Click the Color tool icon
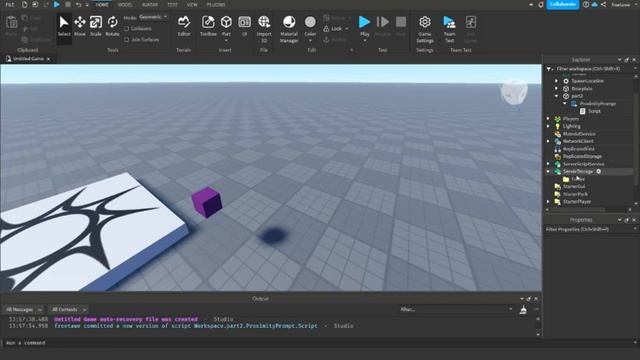The image size is (640, 360). [x=310, y=22]
